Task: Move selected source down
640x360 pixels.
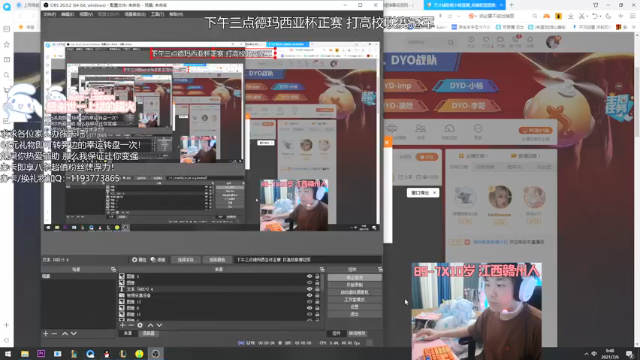Action: point(159,325)
